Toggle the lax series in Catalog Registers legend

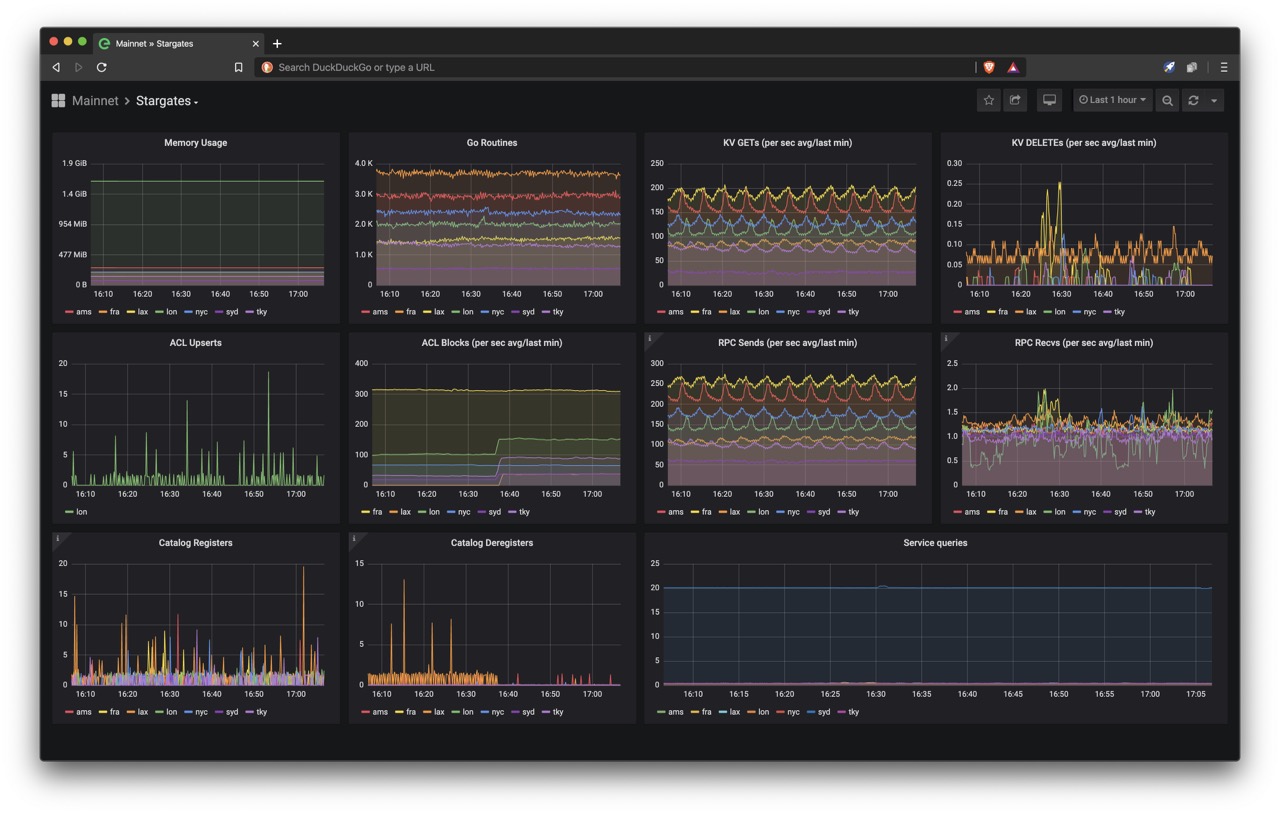143,712
